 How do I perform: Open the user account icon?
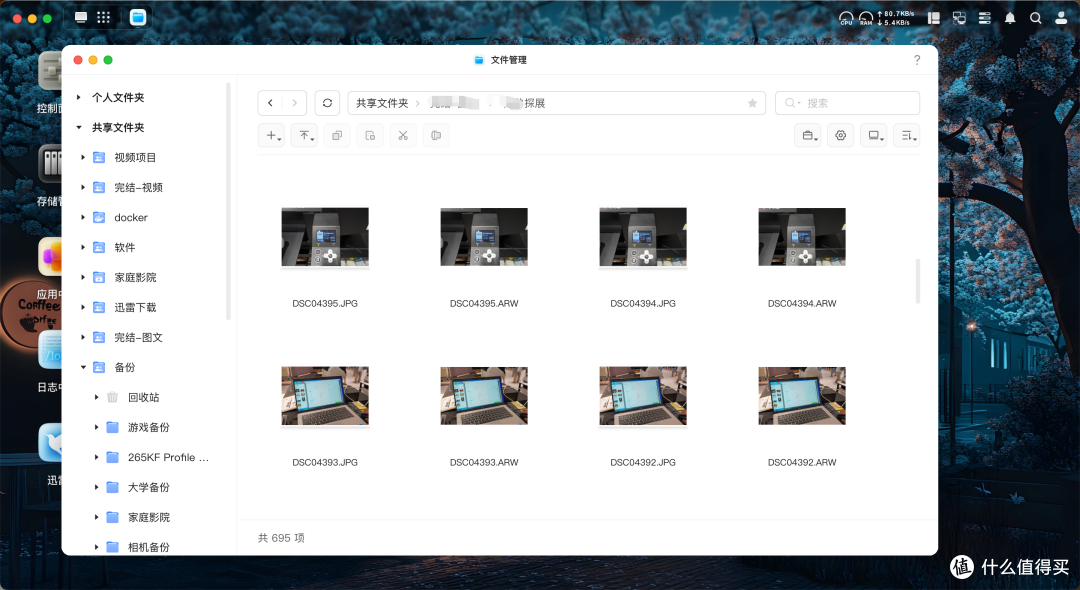click(1061, 19)
